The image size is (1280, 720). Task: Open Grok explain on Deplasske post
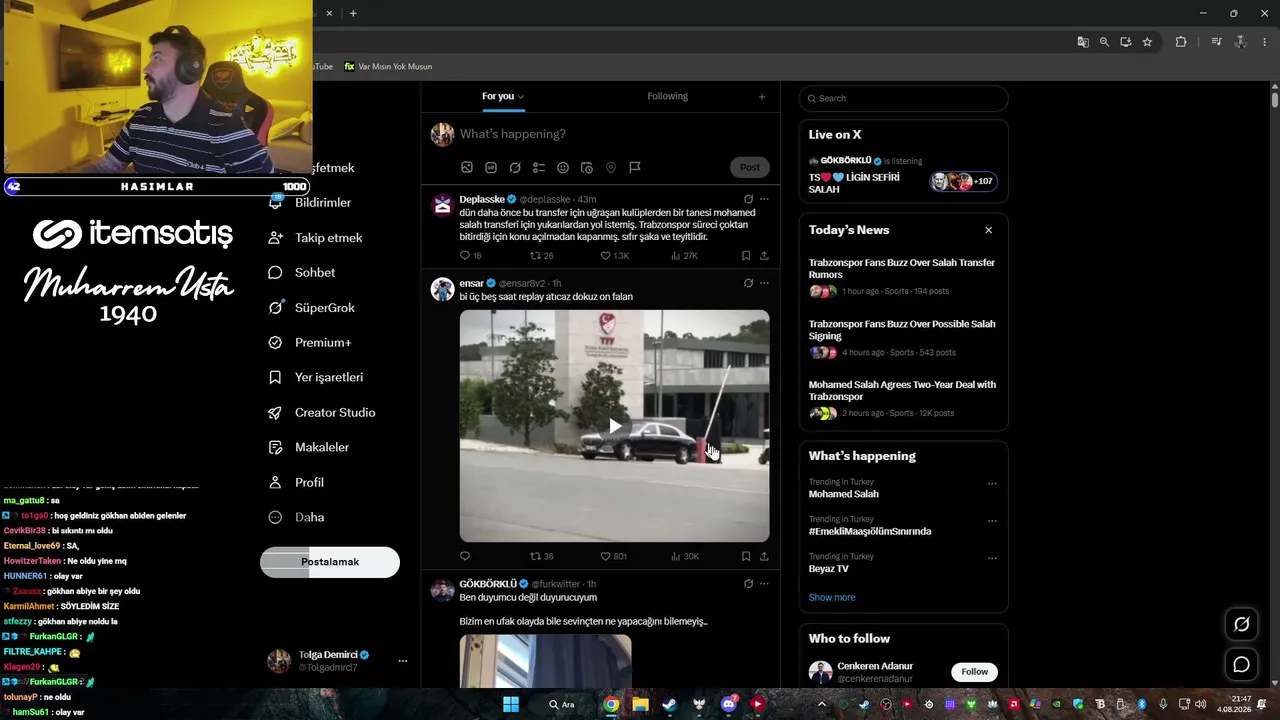pos(748,199)
